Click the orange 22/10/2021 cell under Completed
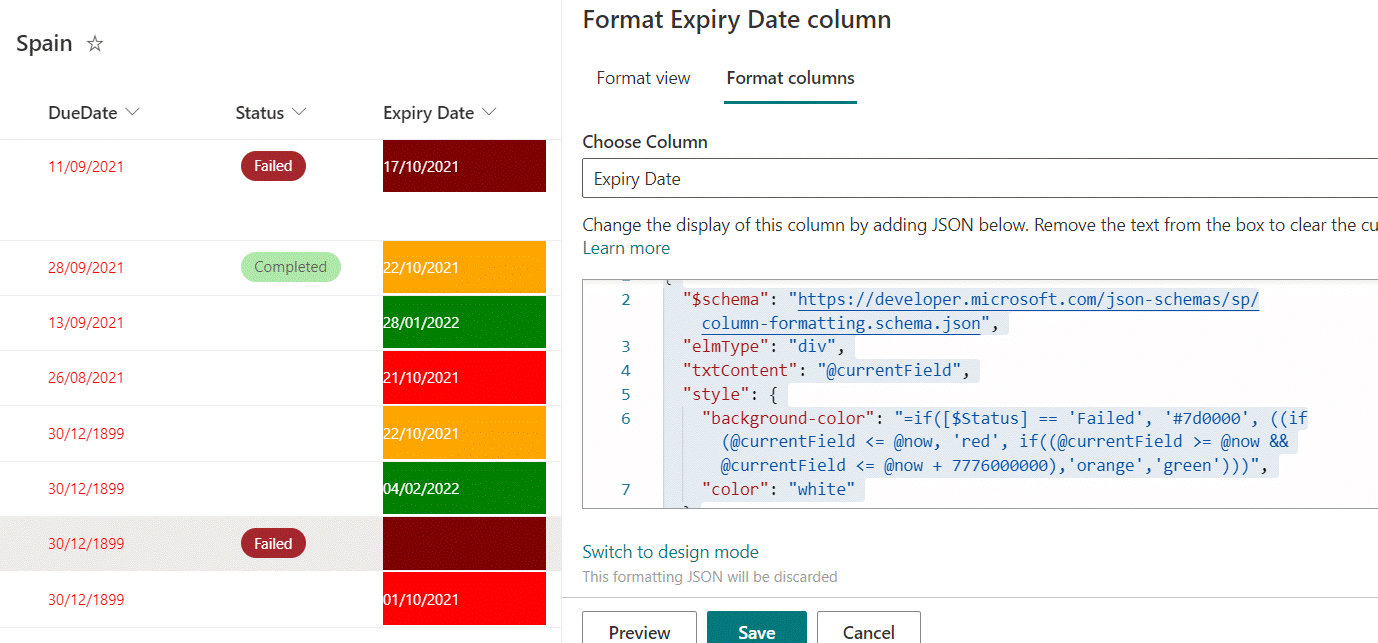1378x643 pixels. pos(464,267)
